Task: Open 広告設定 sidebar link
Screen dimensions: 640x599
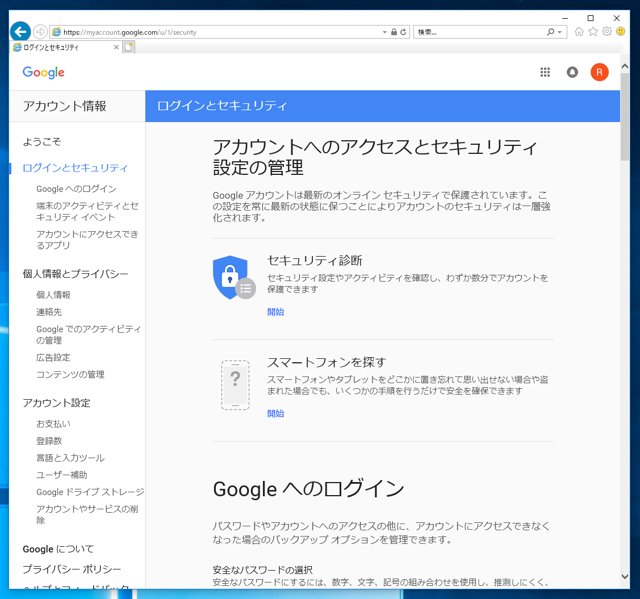Action: click(53, 357)
